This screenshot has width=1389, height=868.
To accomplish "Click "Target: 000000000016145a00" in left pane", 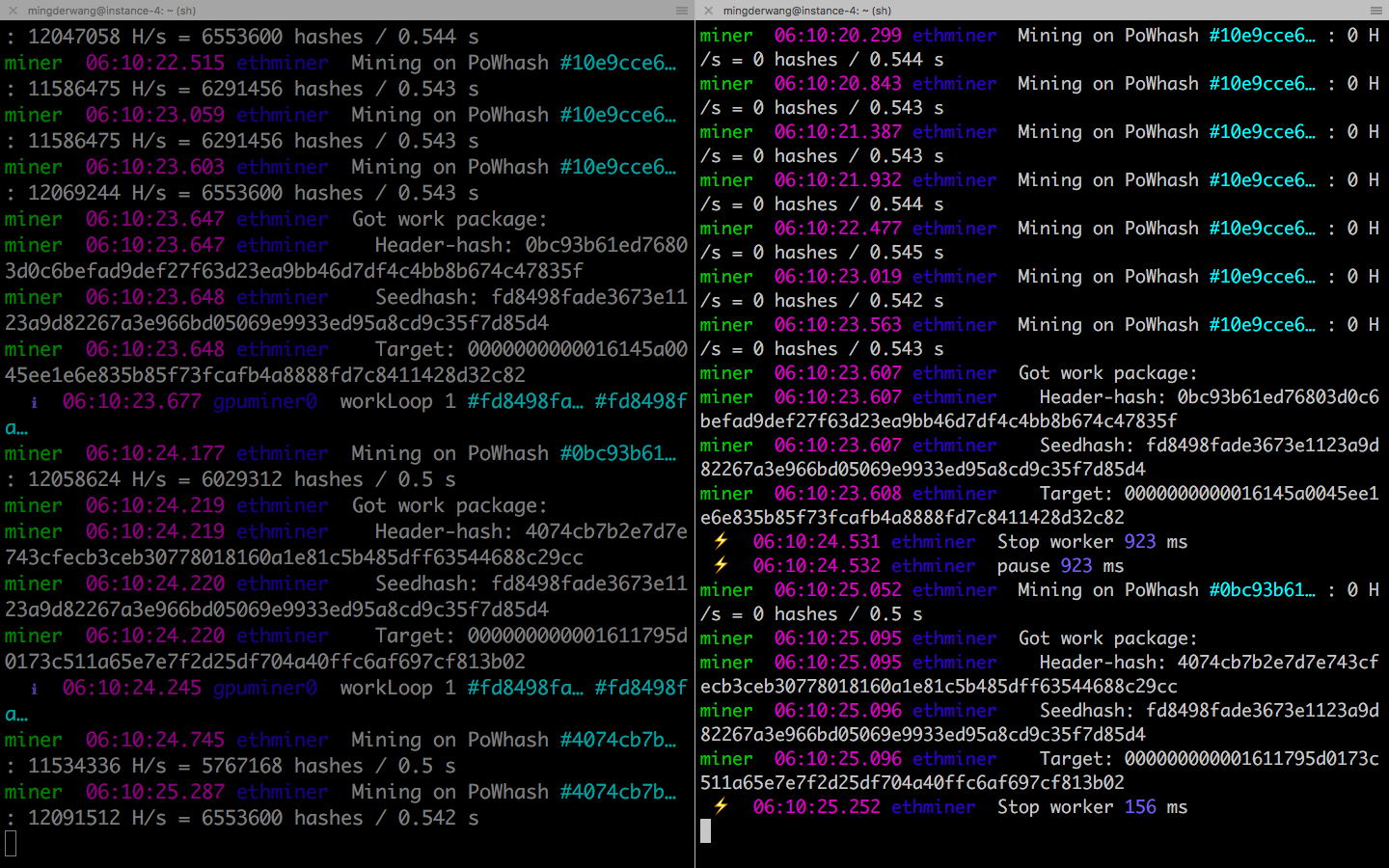I will pos(531,349).
